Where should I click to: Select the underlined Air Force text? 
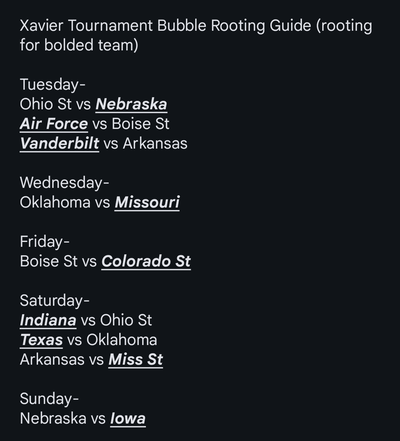[54, 124]
